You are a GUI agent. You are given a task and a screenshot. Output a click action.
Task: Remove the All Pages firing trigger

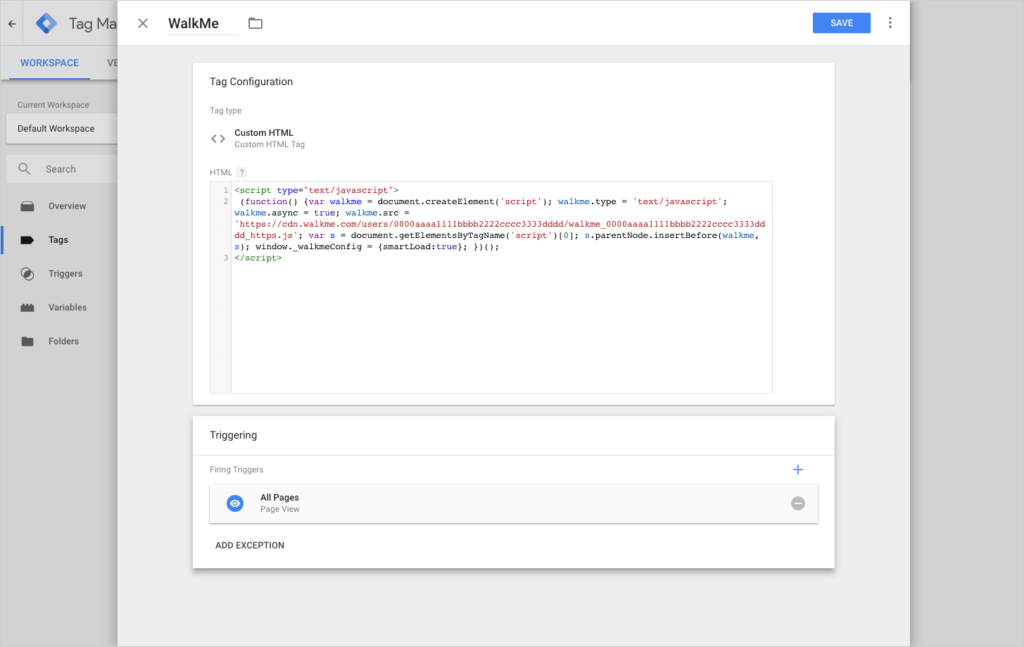coord(798,503)
